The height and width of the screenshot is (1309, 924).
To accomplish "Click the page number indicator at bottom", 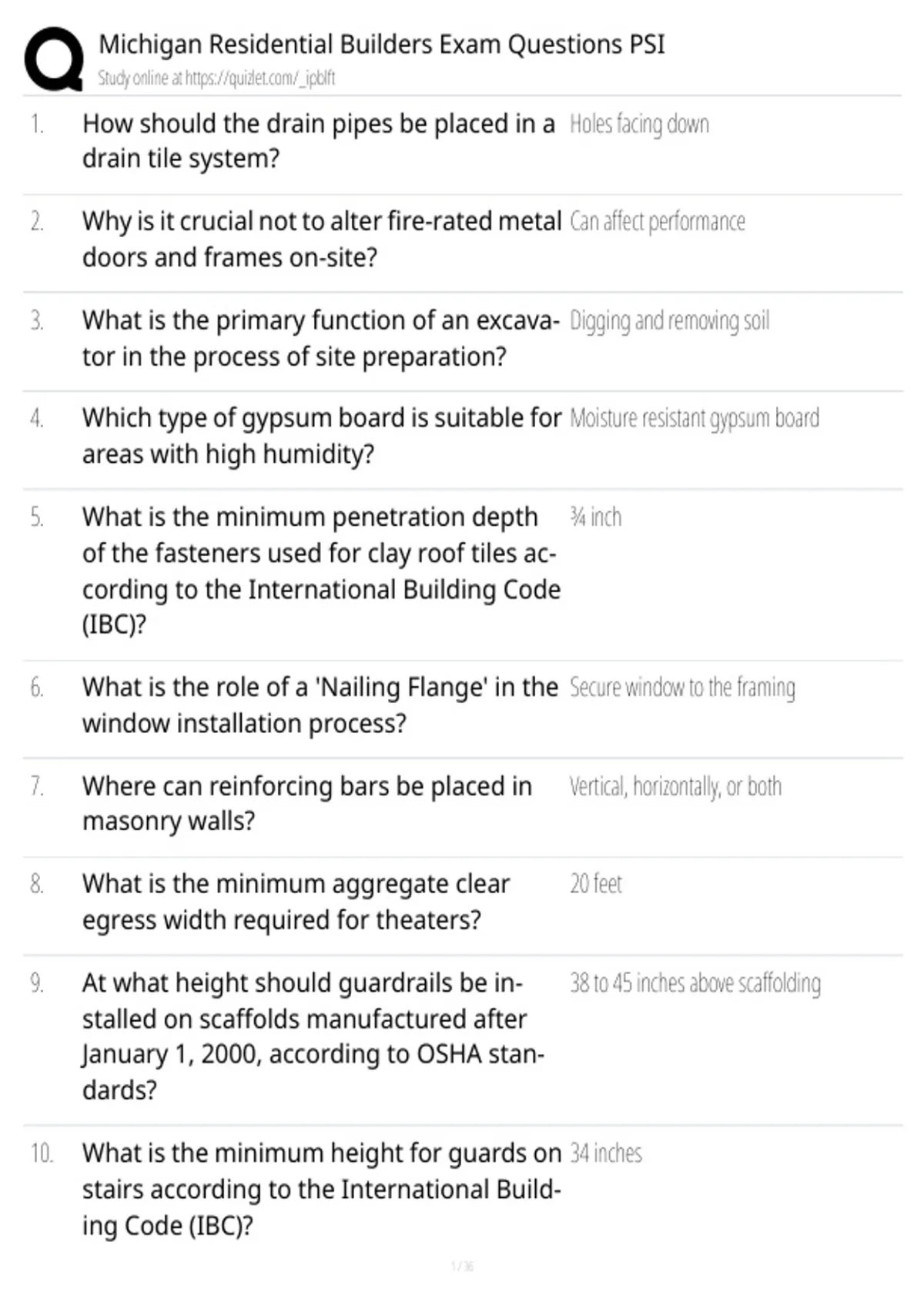I will (462, 1266).
